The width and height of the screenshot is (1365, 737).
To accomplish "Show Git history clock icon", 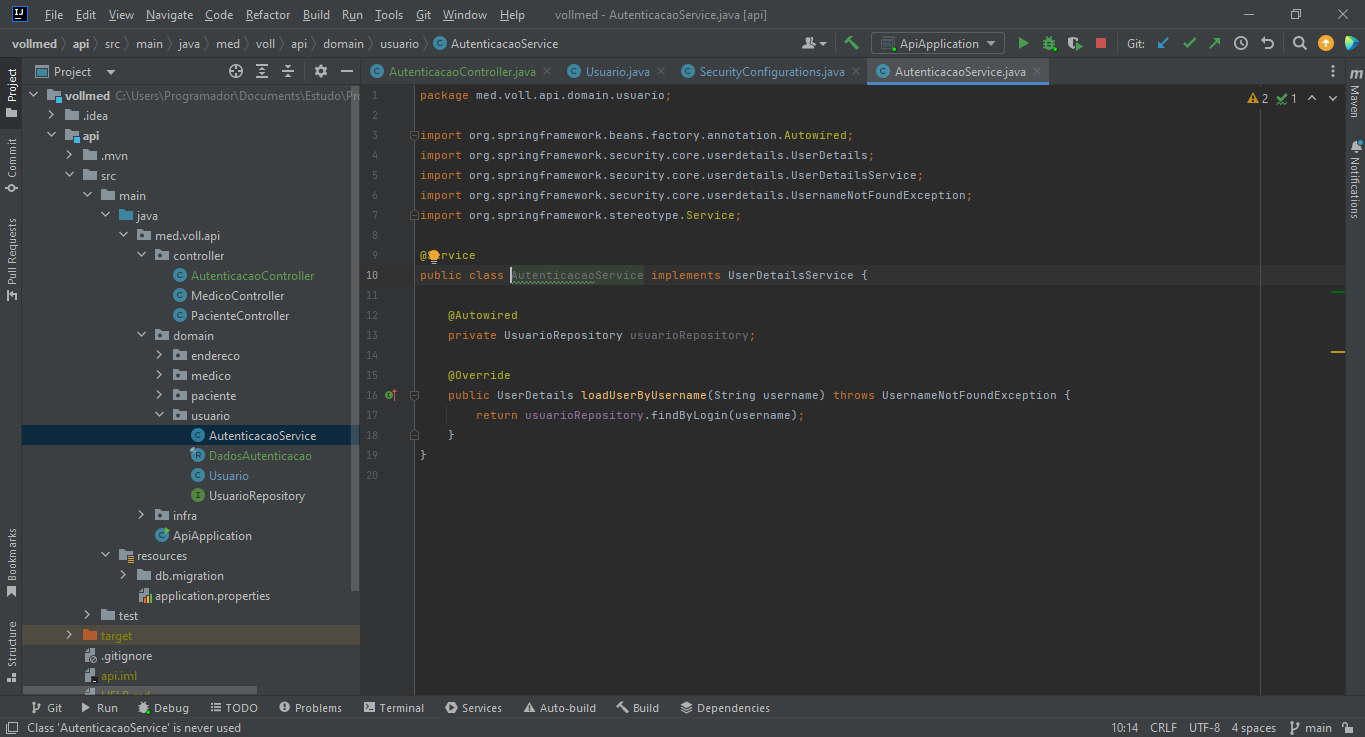I will tap(1241, 43).
